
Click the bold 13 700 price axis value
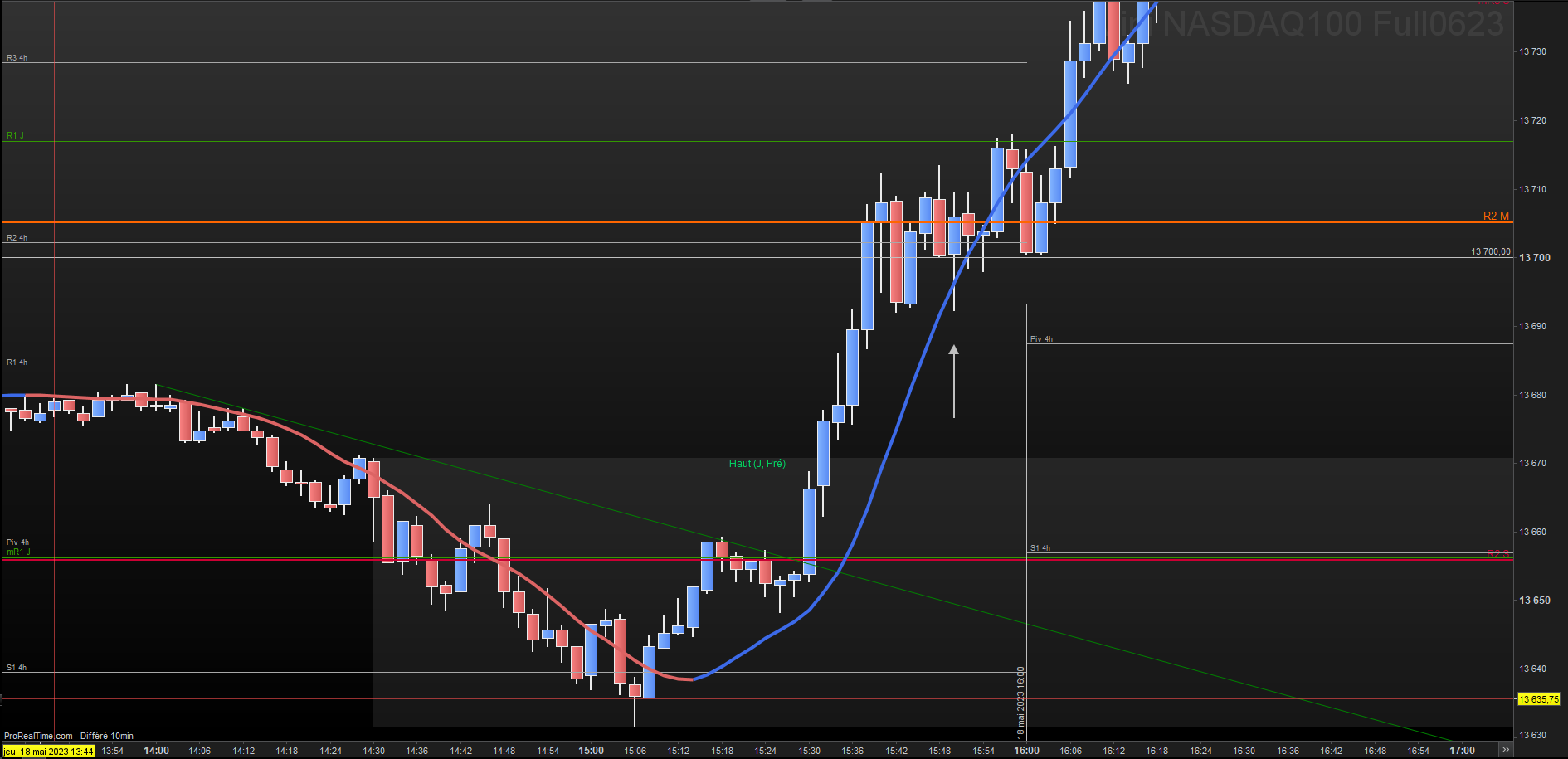(x=1535, y=258)
